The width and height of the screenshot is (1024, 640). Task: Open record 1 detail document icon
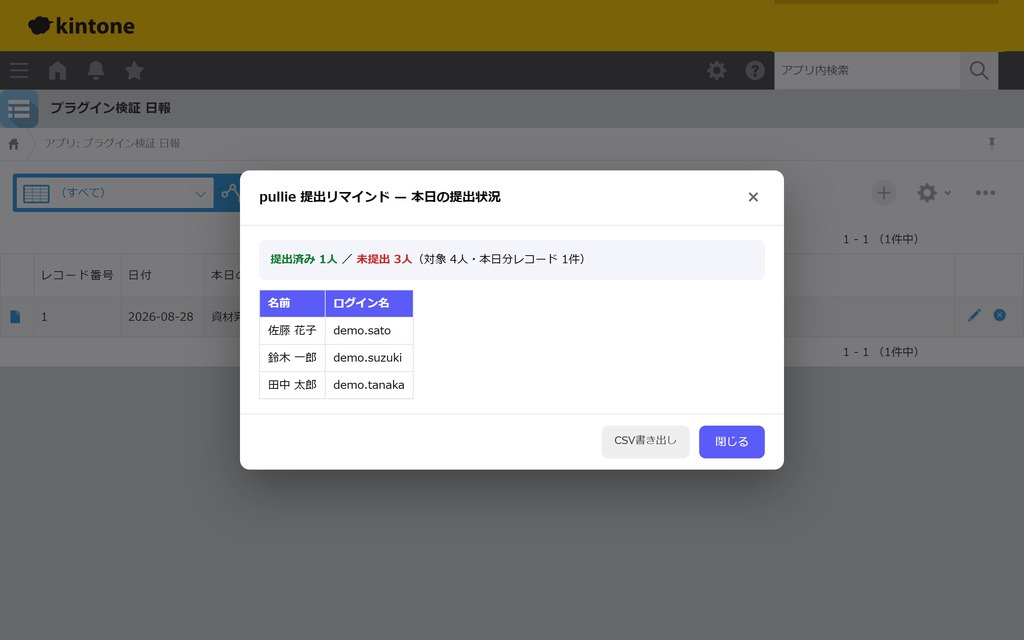coord(15,317)
